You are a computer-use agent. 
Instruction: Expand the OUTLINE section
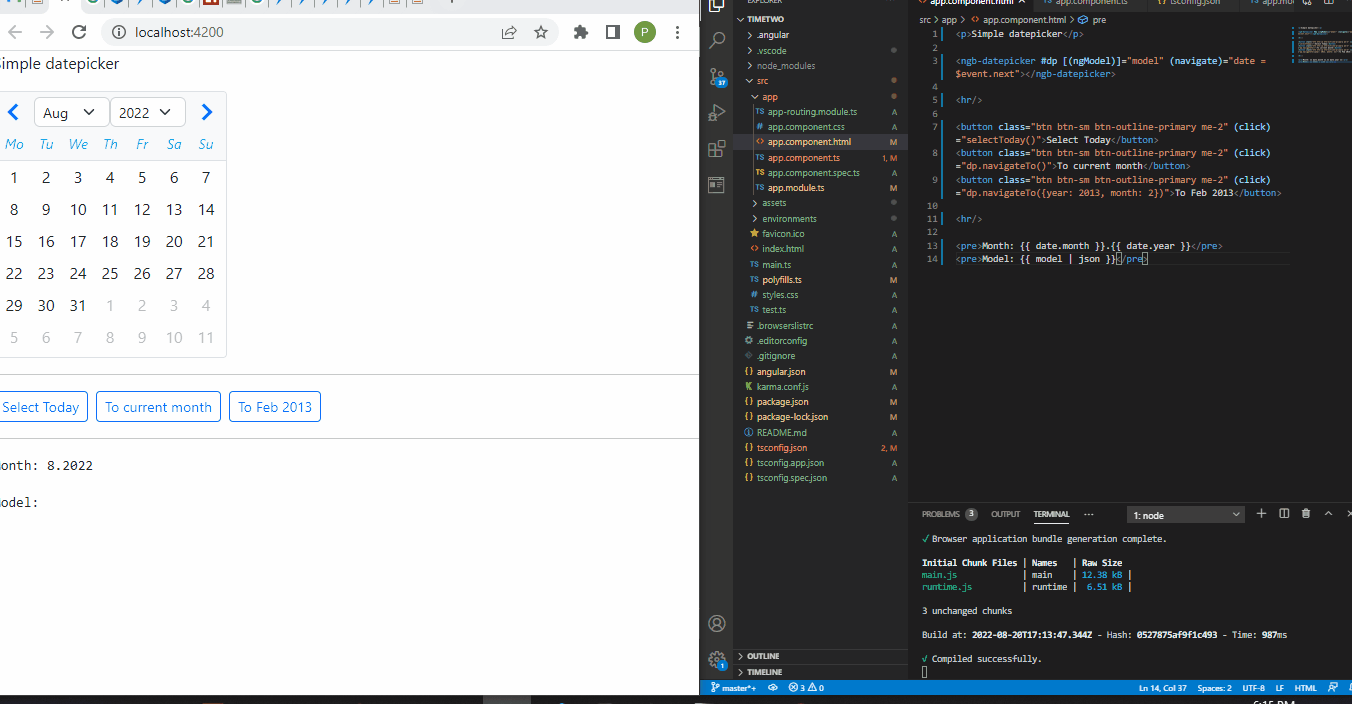[762, 656]
